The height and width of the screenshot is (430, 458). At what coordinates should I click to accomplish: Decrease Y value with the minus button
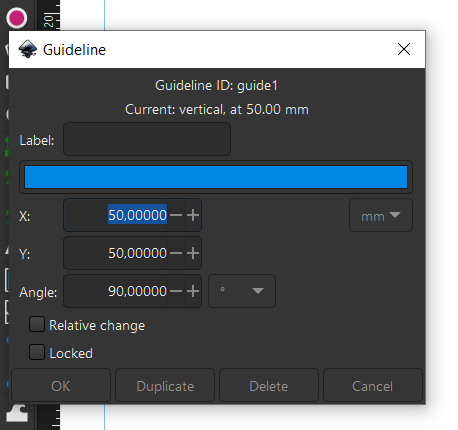[176, 253]
